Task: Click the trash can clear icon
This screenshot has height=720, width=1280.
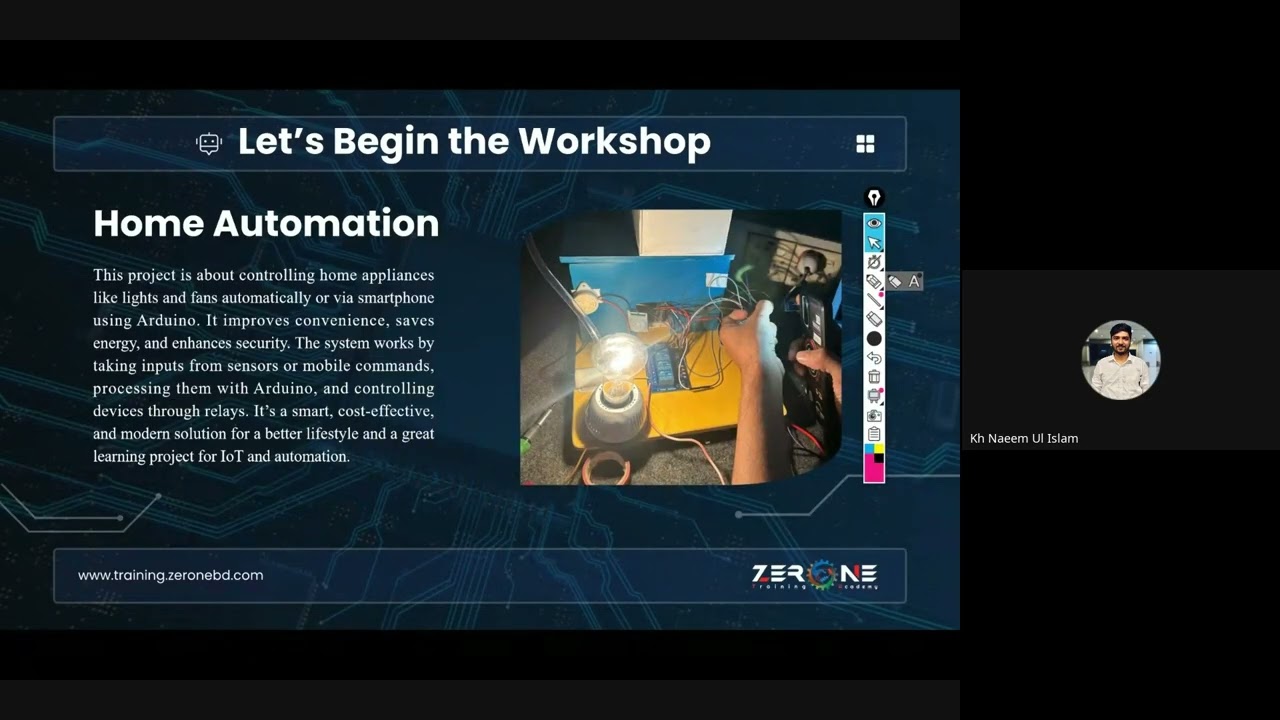Action: (874, 377)
